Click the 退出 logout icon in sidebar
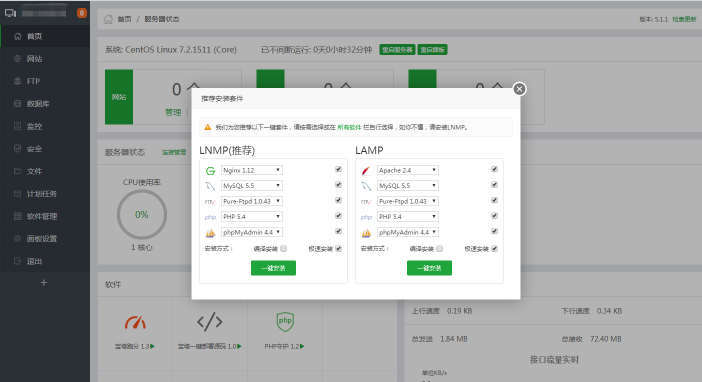Viewport: 702px width, 382px height. (17, 261)
